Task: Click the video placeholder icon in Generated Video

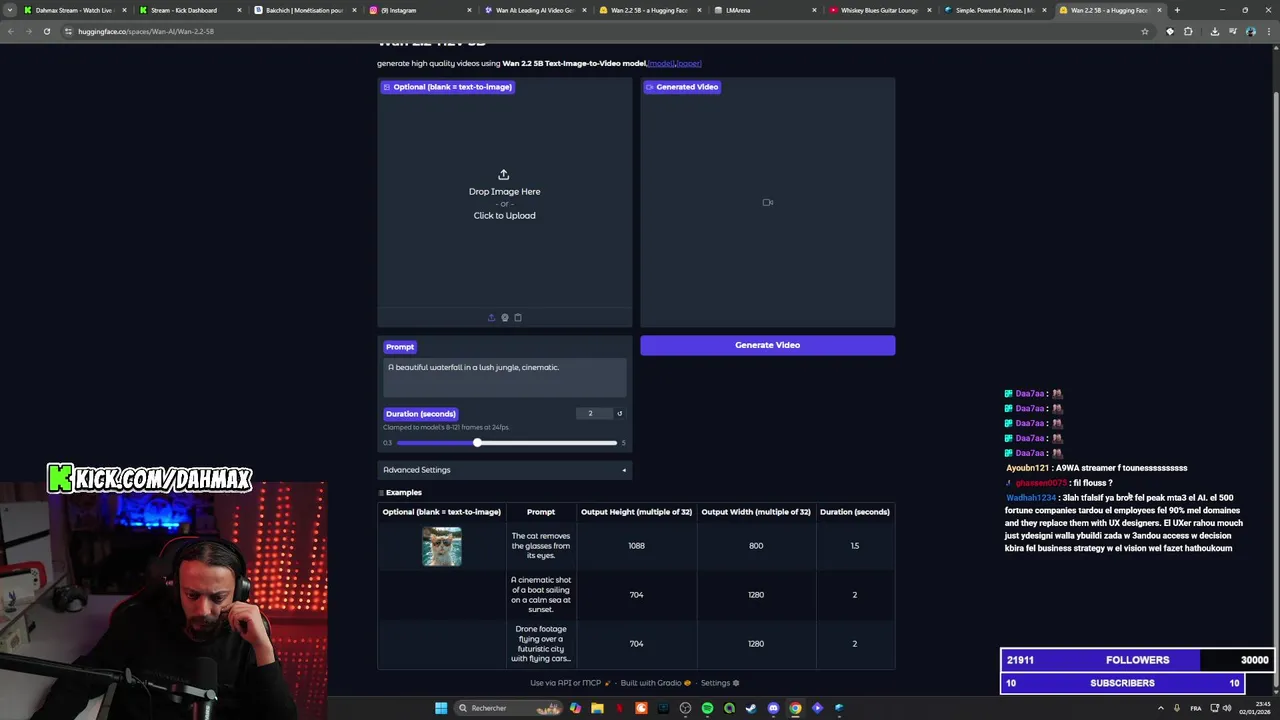Action: (x=768, y=203)
